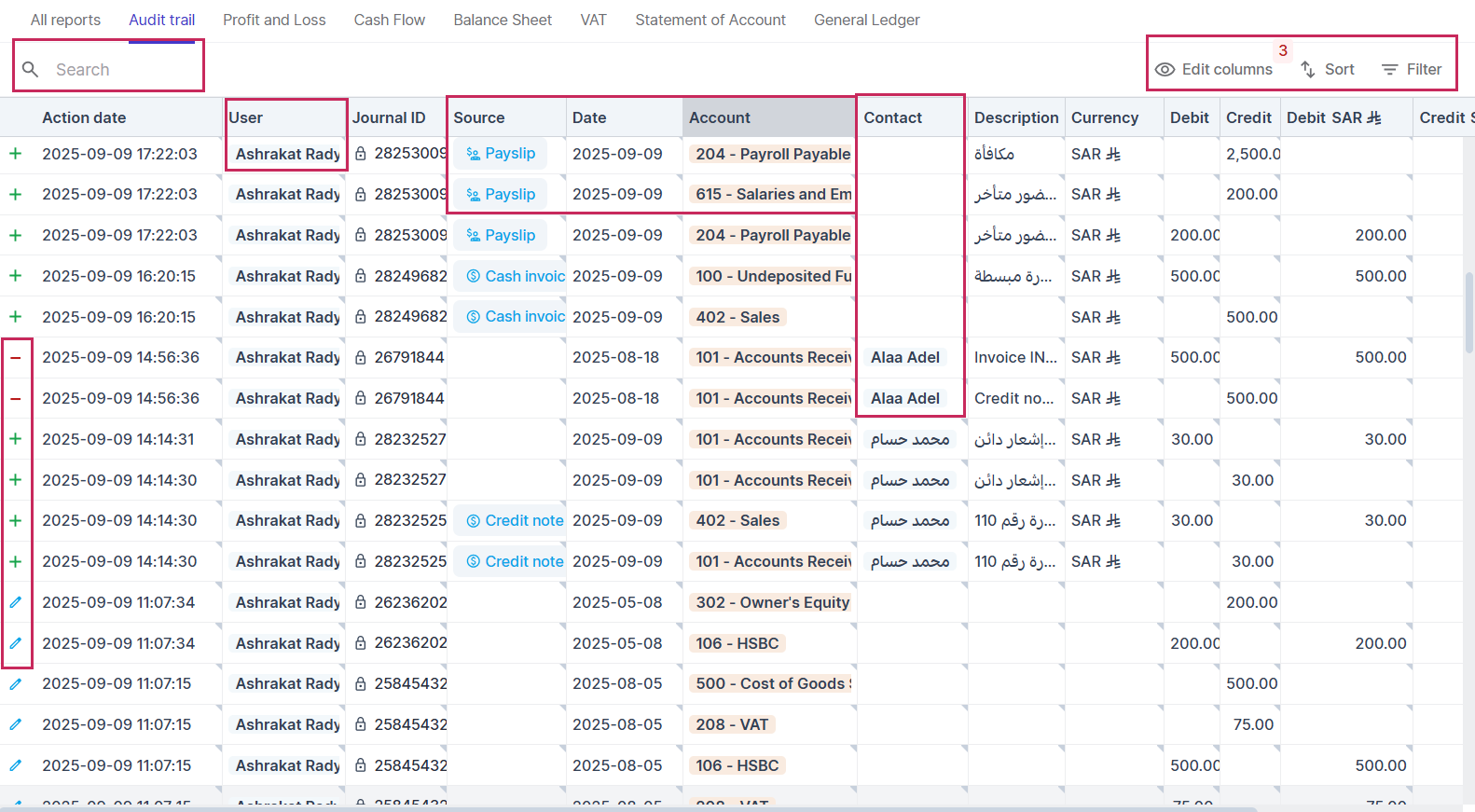The image size is (1475, 812).
Task: Open the Profit and Loss tab
Action: point(274,20)
